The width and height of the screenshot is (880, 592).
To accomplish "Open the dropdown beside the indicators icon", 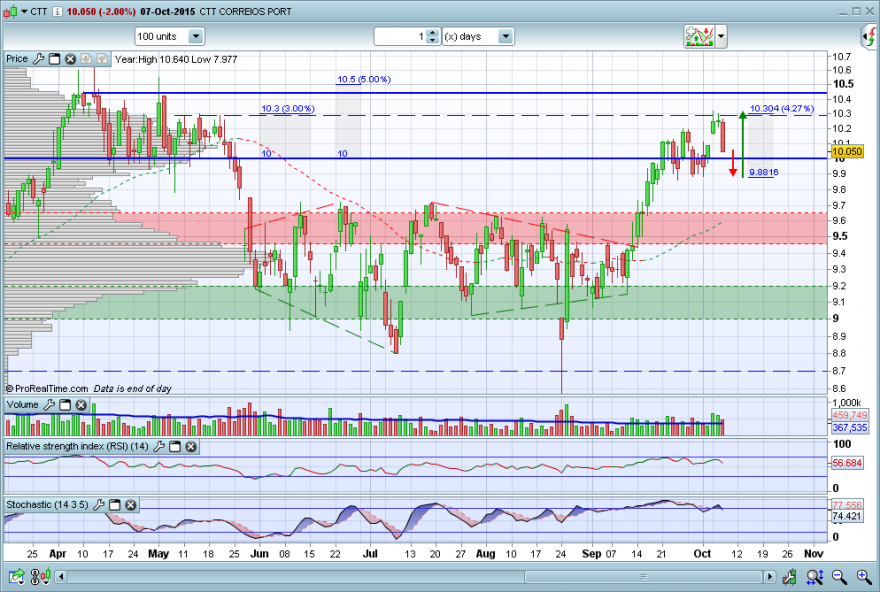I will click(721, 37).
